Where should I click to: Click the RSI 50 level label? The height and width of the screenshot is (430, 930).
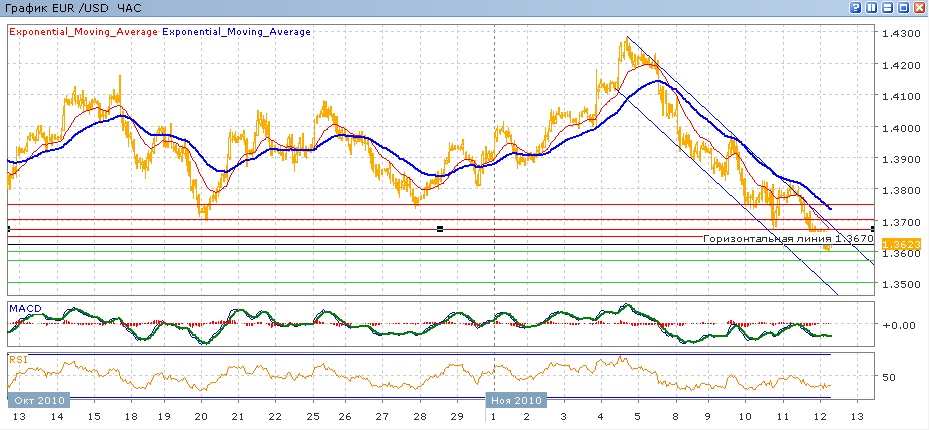coord(888,377)
